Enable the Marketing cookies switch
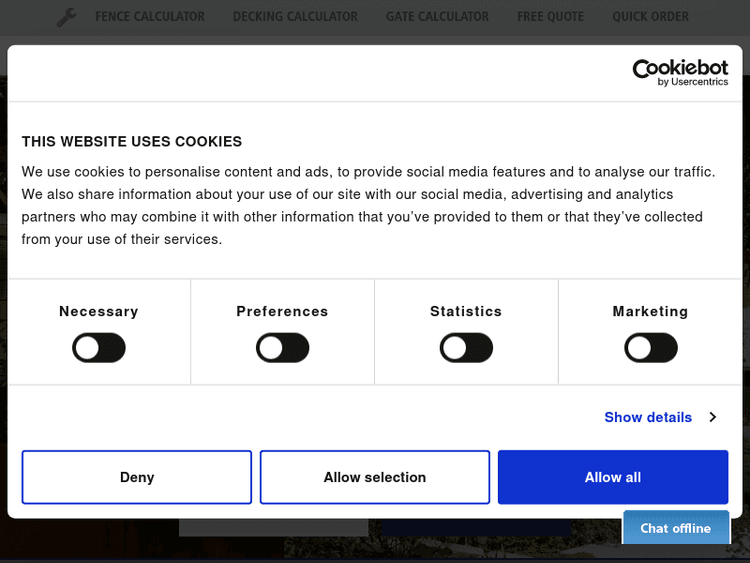This screenshot has width=750, height=563. 651,348
